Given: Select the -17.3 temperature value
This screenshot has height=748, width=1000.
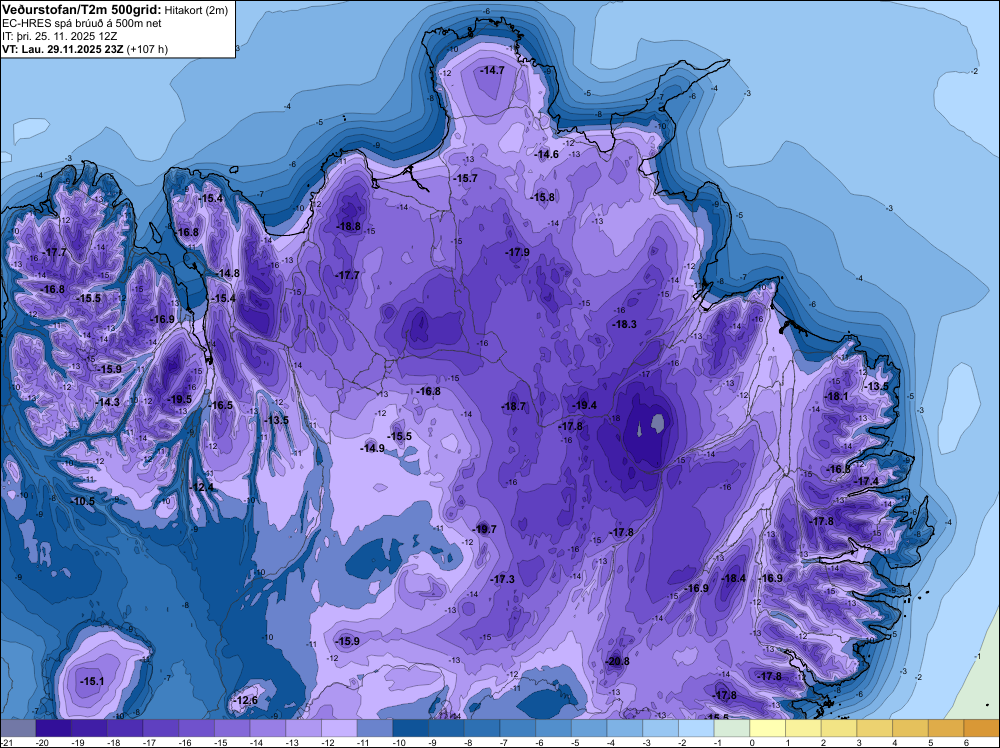Looking at the screenshot, I should point(503,579).
